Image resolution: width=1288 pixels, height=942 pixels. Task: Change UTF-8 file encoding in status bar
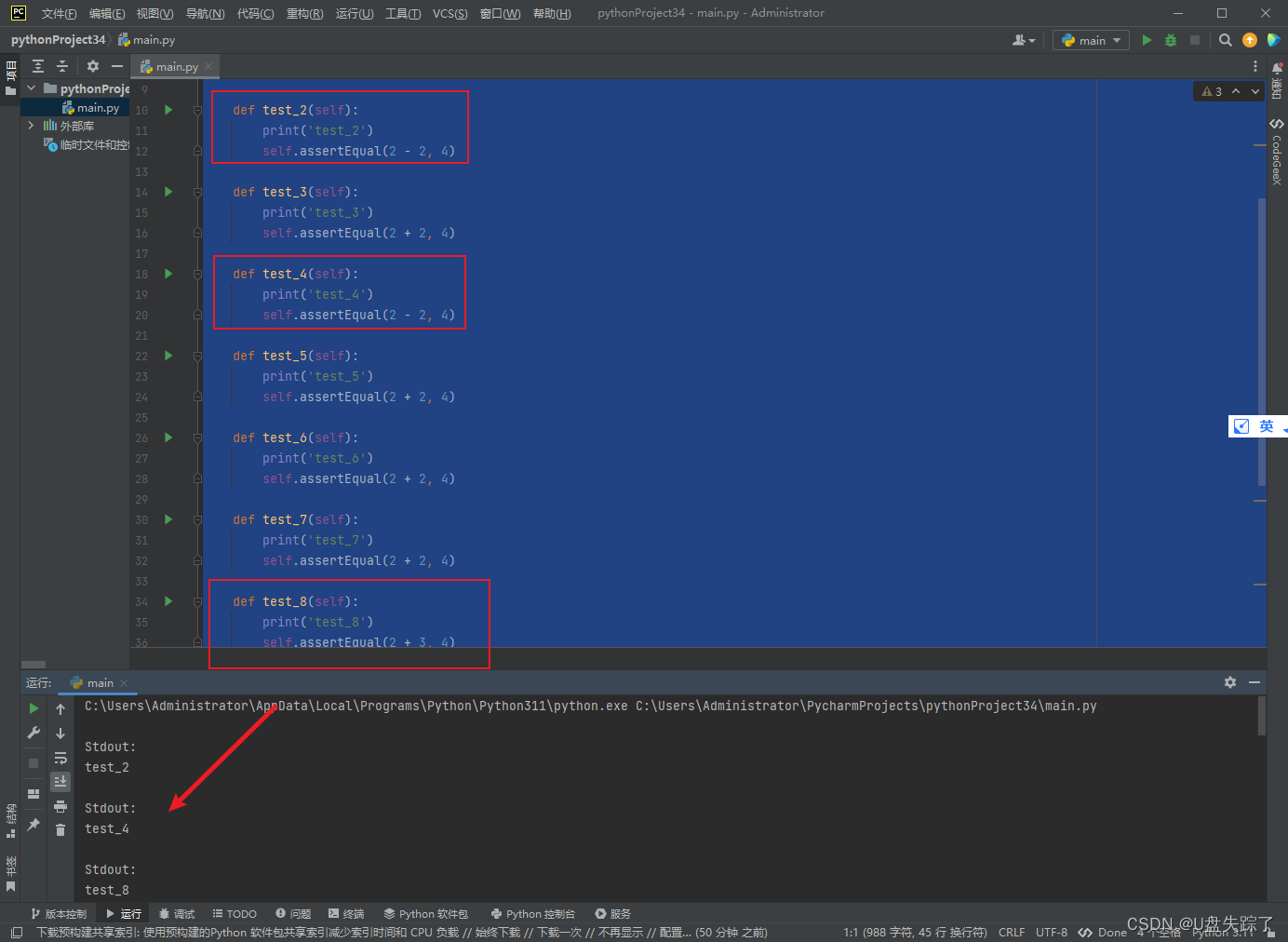pos(1052,932)
